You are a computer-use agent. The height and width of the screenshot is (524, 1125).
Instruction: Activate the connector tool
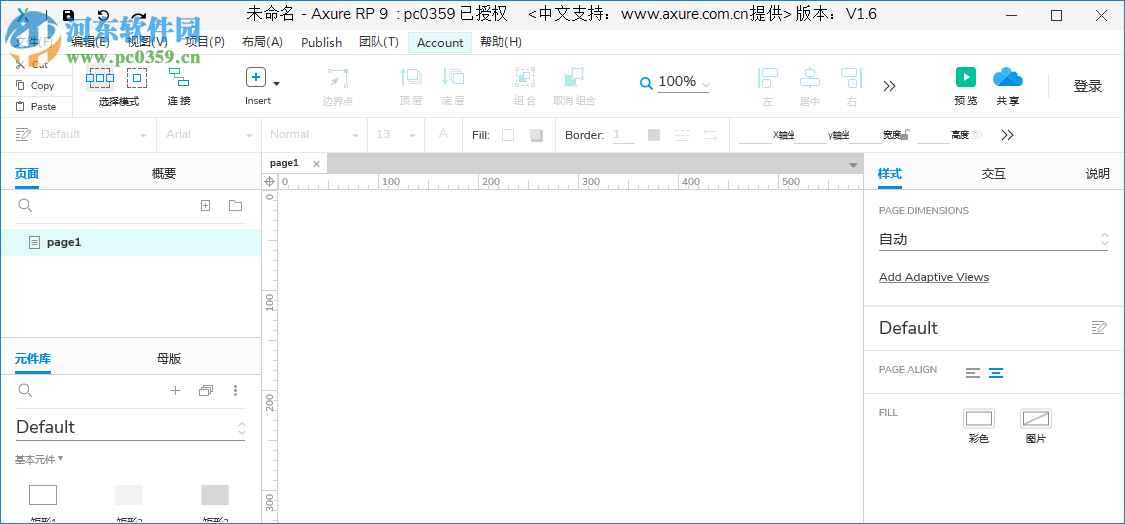click(179, 78)
